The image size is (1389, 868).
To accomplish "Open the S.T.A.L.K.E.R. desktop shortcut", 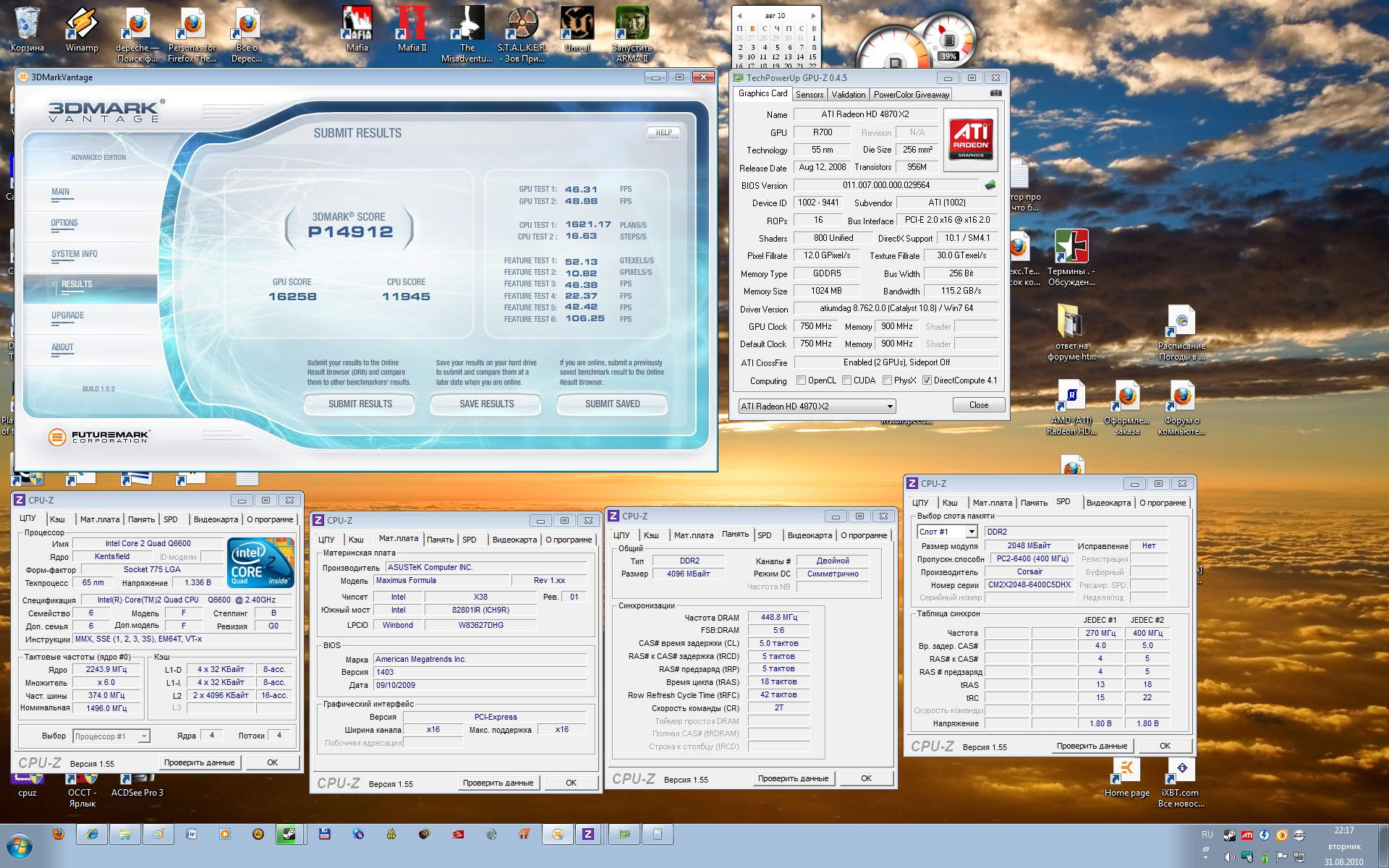I will click(x=522, y=34).
